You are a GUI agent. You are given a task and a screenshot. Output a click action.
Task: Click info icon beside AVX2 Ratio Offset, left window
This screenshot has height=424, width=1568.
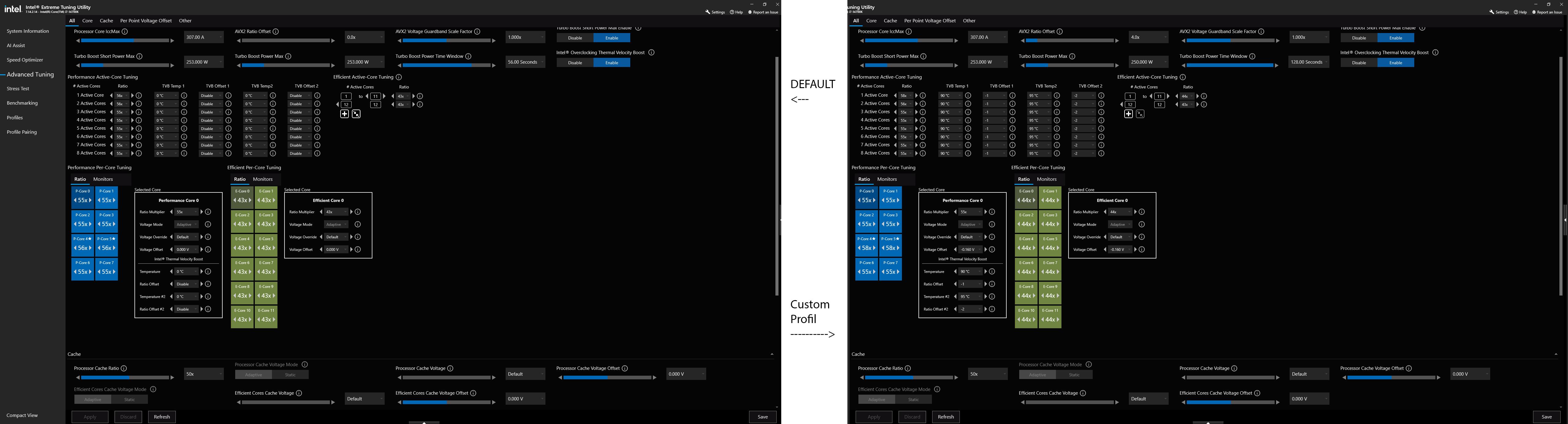click(276, 32)
